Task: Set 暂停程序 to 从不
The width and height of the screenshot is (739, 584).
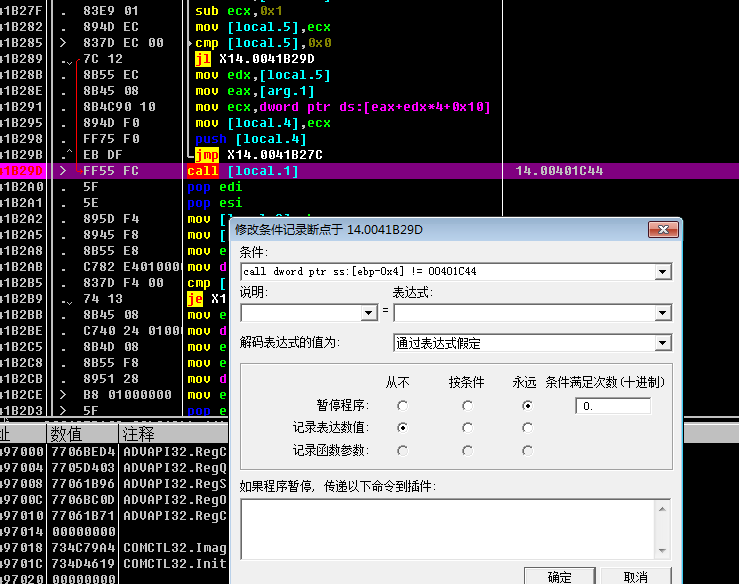Action: coord(402,405)
